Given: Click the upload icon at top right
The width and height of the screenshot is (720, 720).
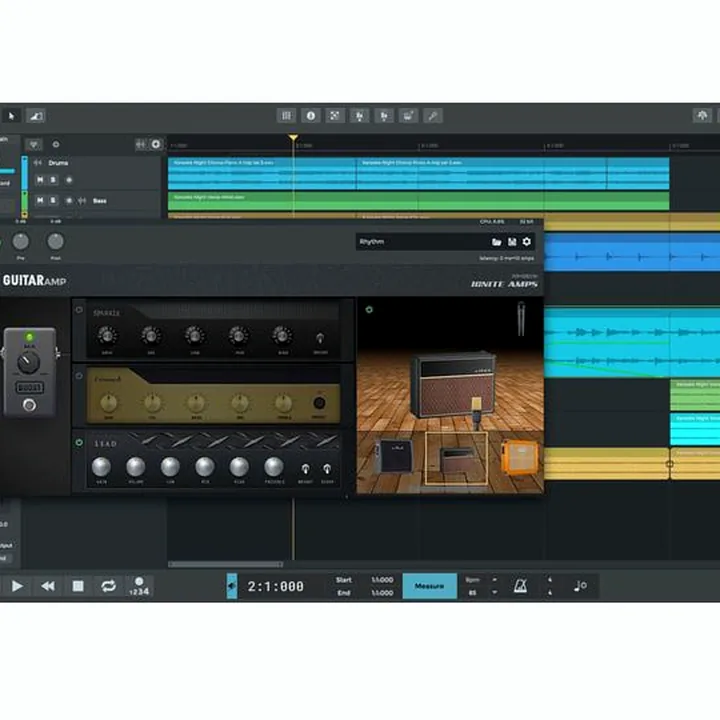Looking at the screenshot, I should coord(702,115).
